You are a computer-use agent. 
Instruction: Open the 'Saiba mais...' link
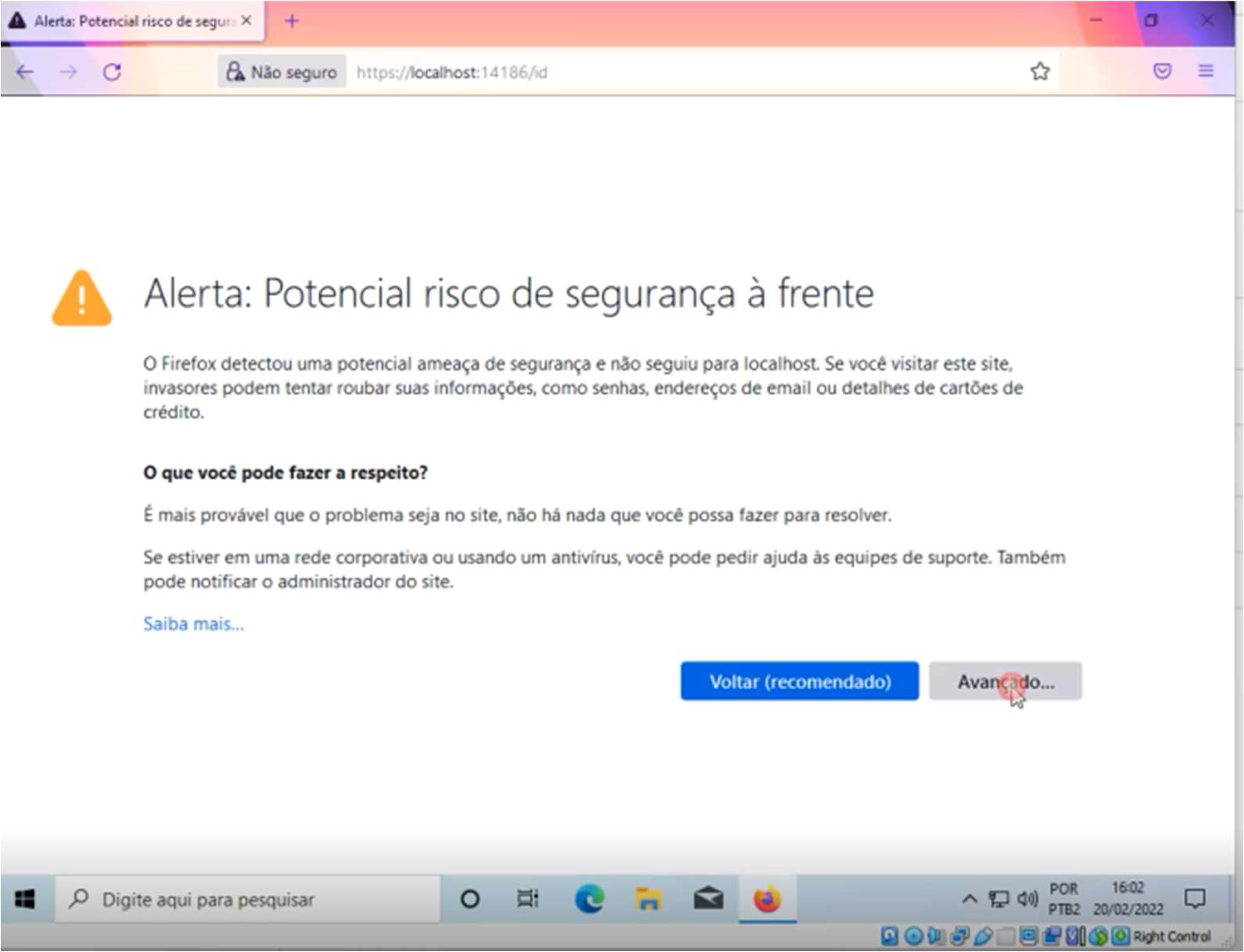(193, 624)
